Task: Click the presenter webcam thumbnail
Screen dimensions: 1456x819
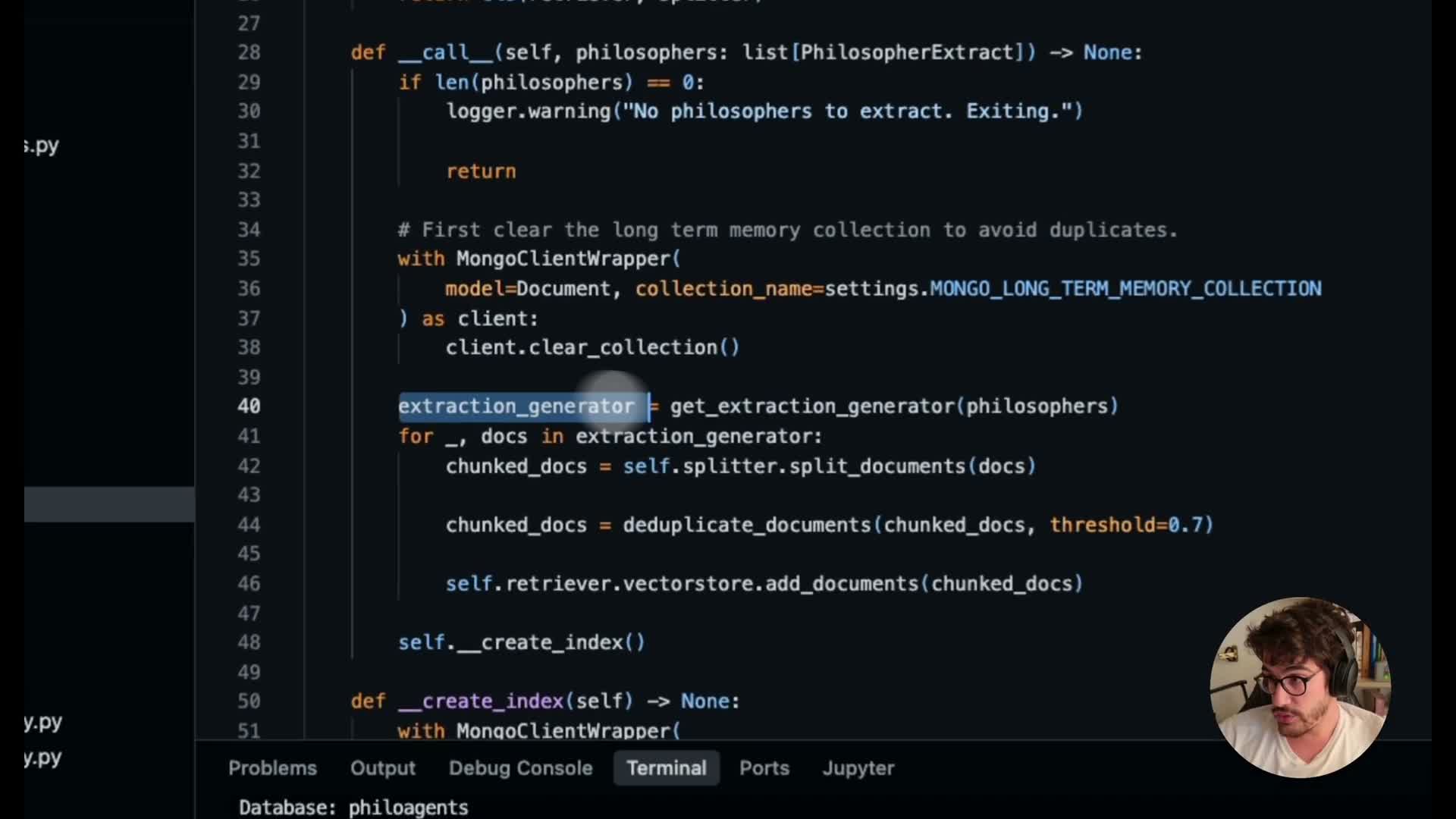Action: point(1299,687)
